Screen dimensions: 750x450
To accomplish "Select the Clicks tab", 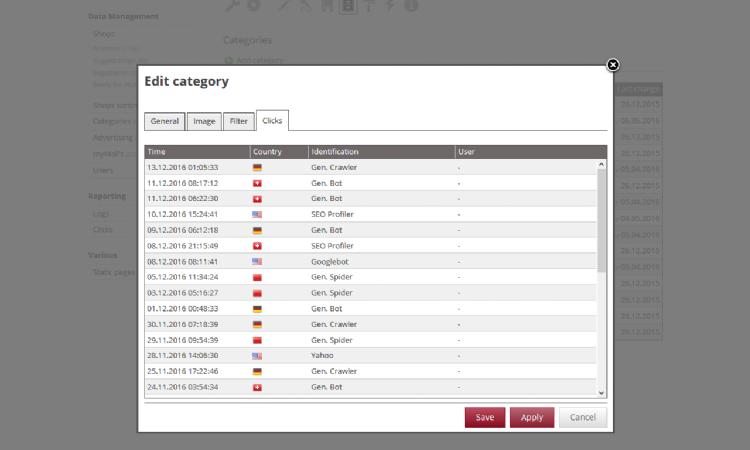I will coord(272,121).
